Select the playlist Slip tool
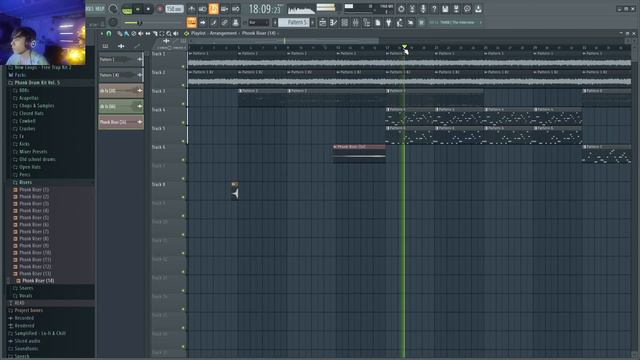The image size is (640, 360). pos(148,33)
